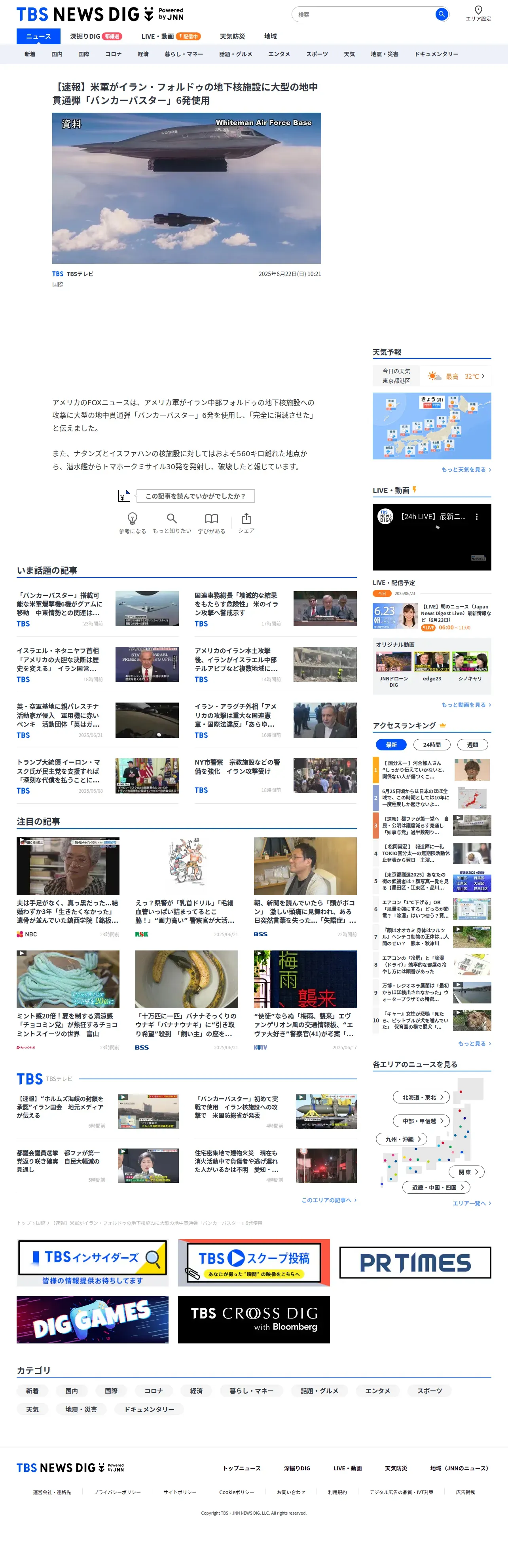508x1568 pixels.
Task: Click プライバシーポリシー footer link
Action: pyautogui.click(x=117, y=1492)
